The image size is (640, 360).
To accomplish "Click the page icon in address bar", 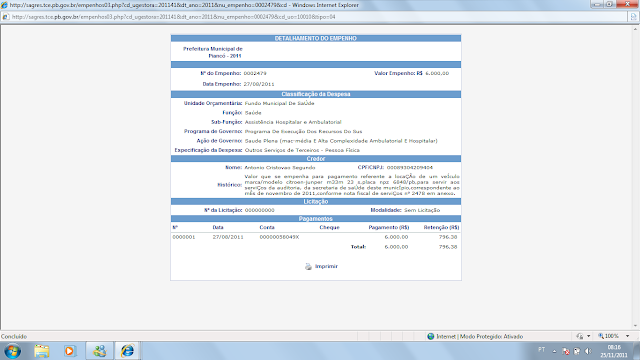I will (x=5, y=17).
